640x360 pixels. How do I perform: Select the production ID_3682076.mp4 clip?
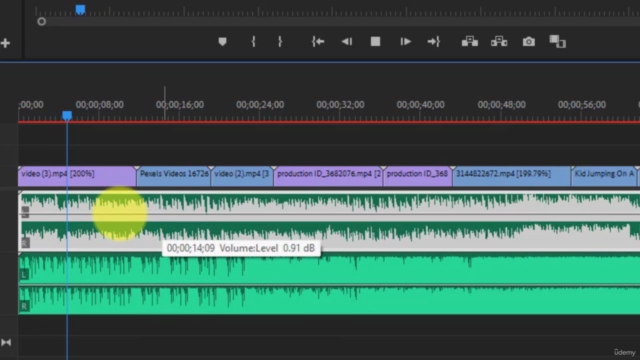pyautogui.click(x=328, y=176)
